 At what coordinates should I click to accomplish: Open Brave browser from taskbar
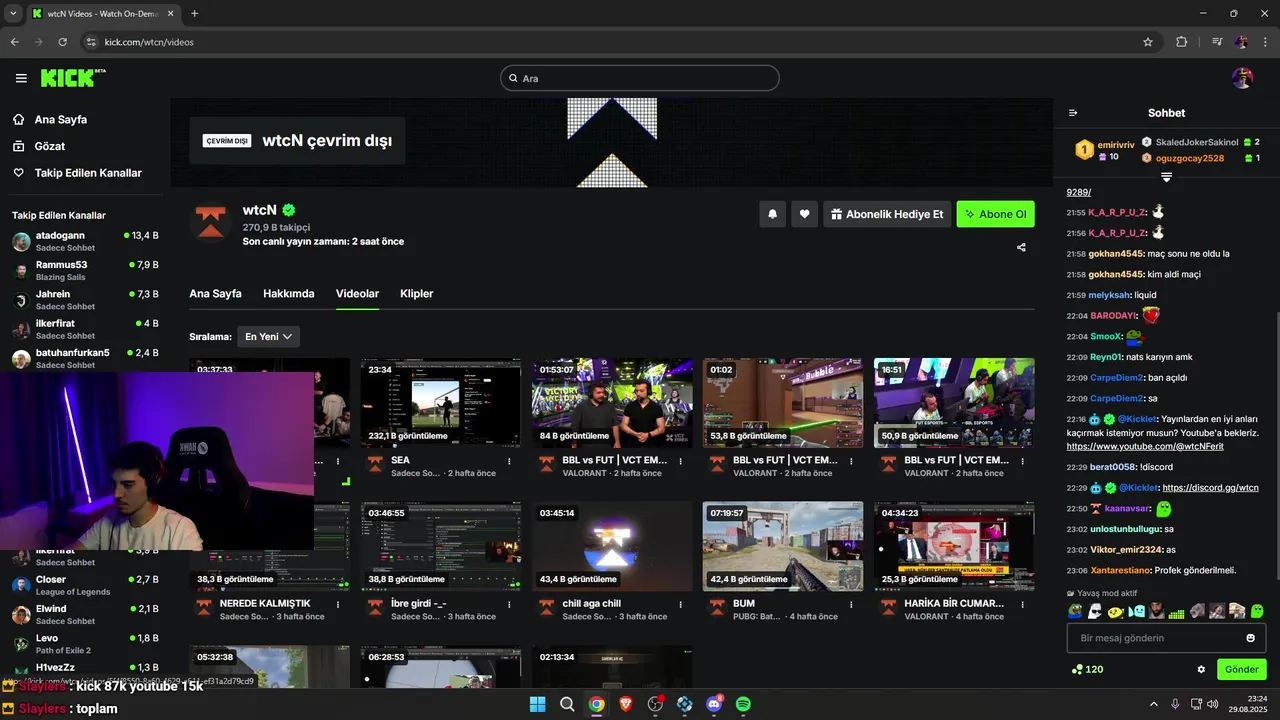(626, 704)
